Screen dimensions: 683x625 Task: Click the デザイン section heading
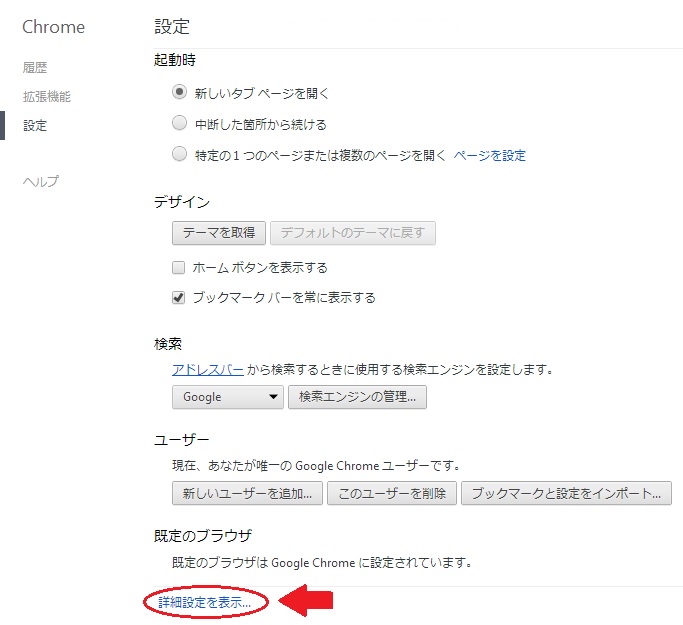182,202
